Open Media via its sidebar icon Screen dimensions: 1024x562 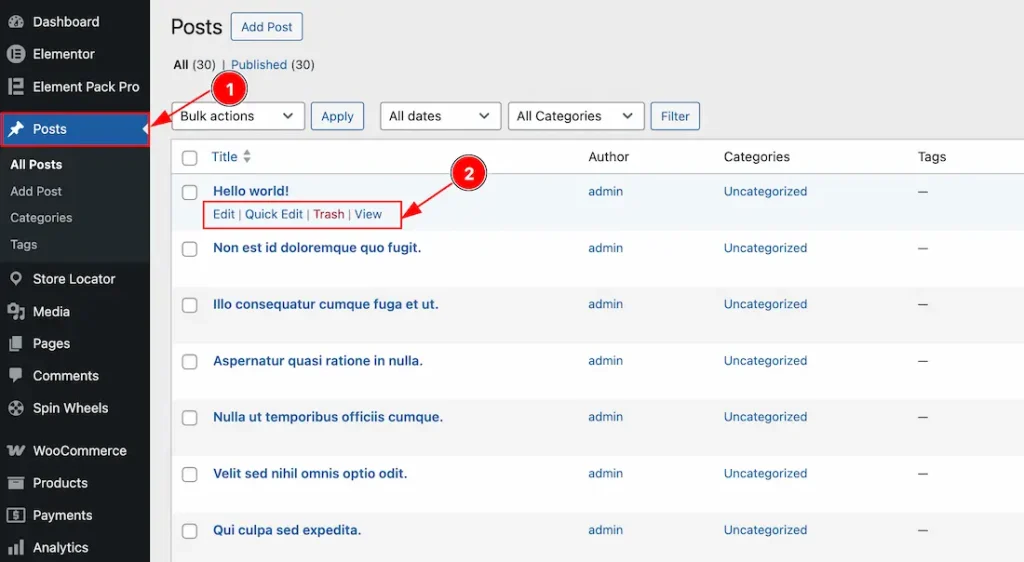click(x=16, y=312)
